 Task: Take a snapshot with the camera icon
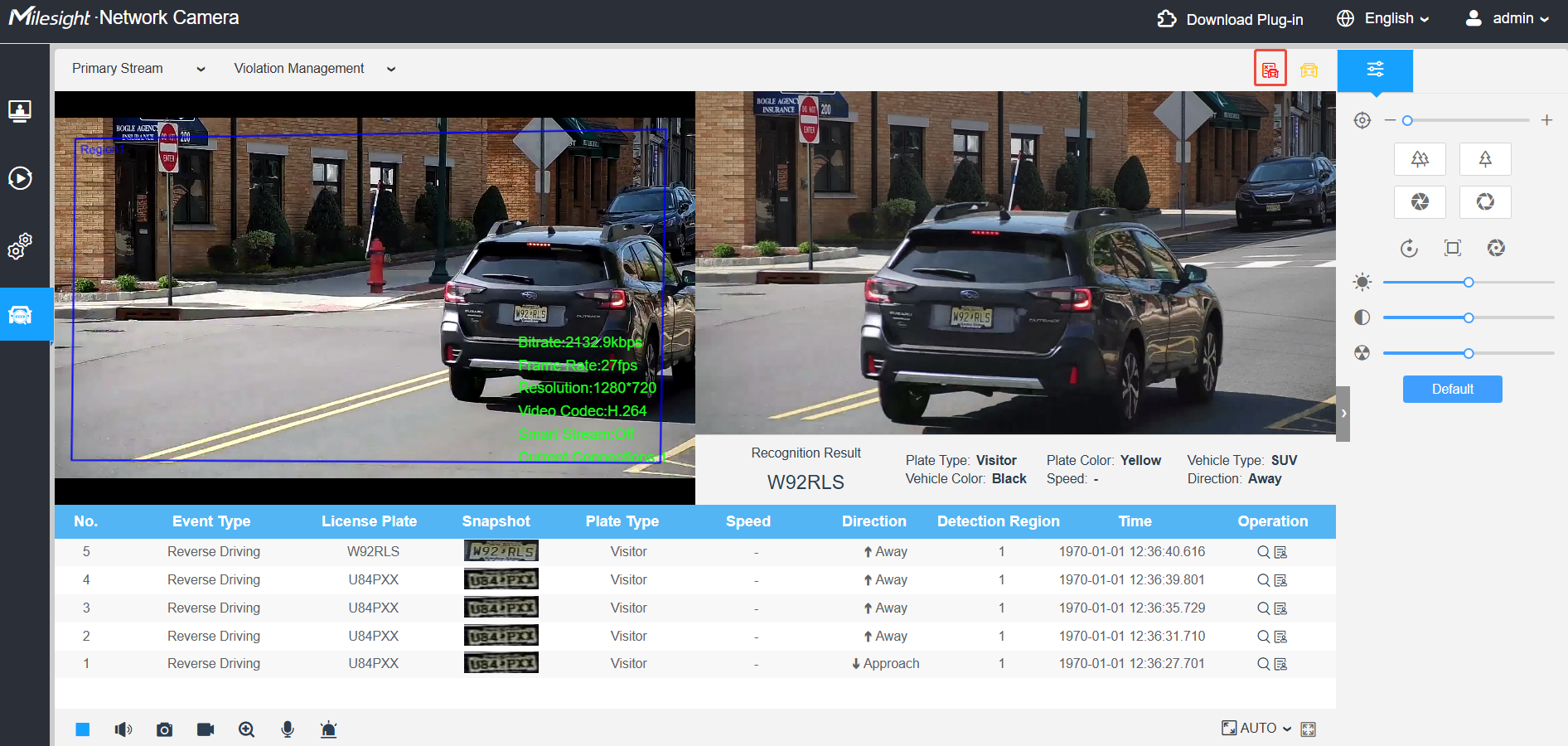coord(165,729)
